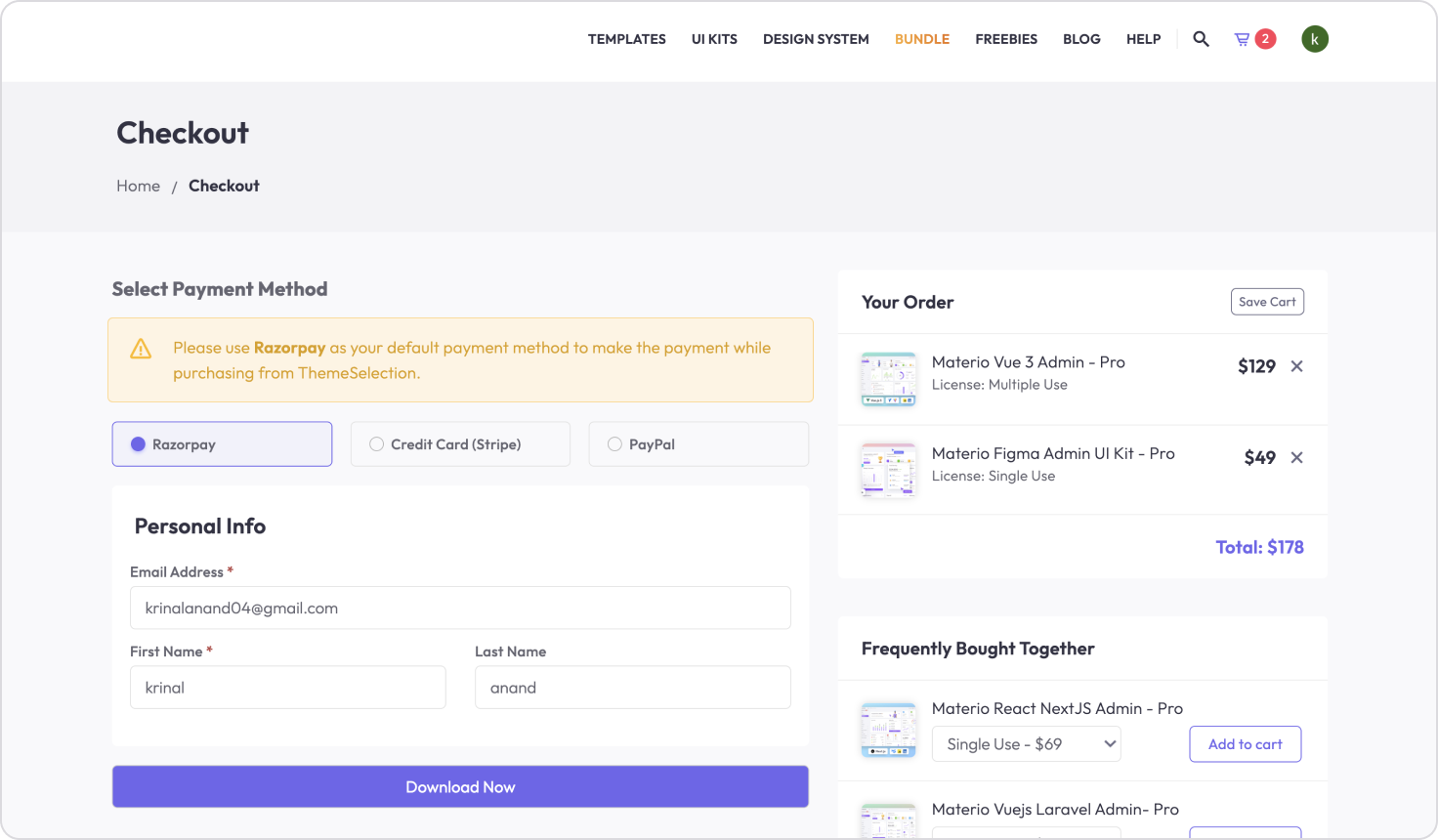Go to the Bundle page
1438x840 pixels.
(921, 39)
